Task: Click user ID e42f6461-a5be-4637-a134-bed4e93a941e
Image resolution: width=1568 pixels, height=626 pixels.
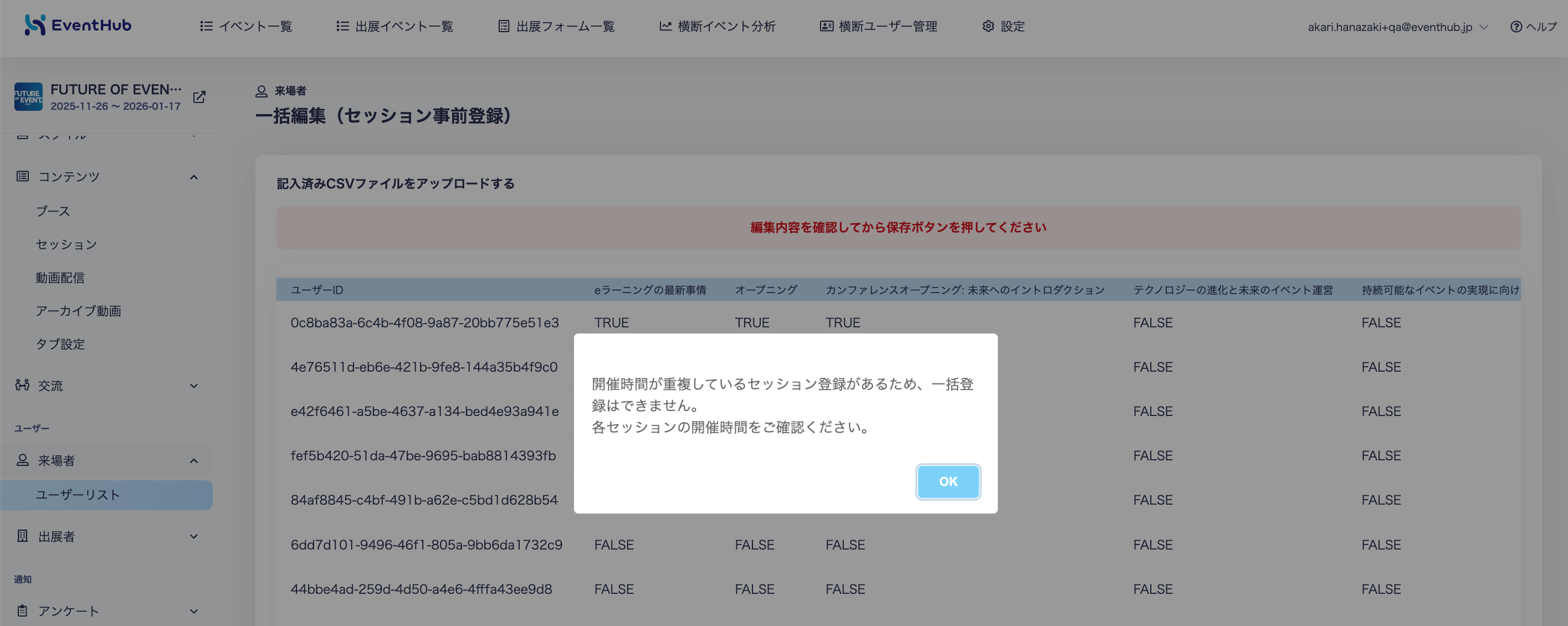Action: pyautogui.click(x=424, y=411)
